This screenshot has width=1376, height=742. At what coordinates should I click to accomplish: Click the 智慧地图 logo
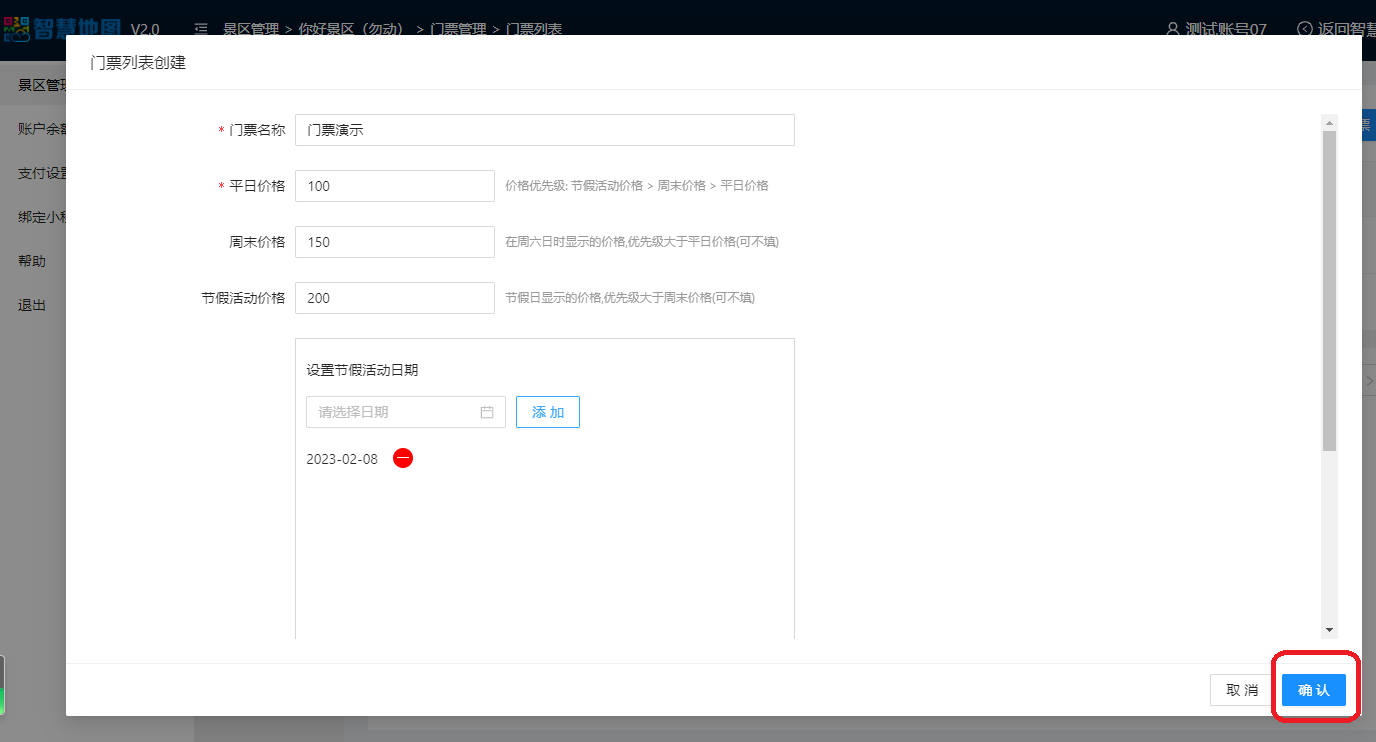click(x=60, y=27)
